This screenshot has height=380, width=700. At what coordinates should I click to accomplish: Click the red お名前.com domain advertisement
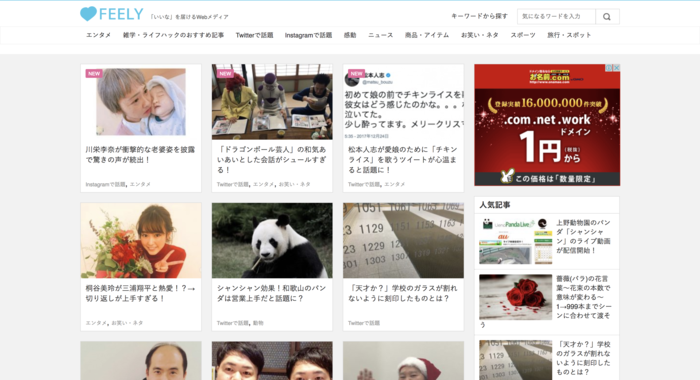(547, 125)
